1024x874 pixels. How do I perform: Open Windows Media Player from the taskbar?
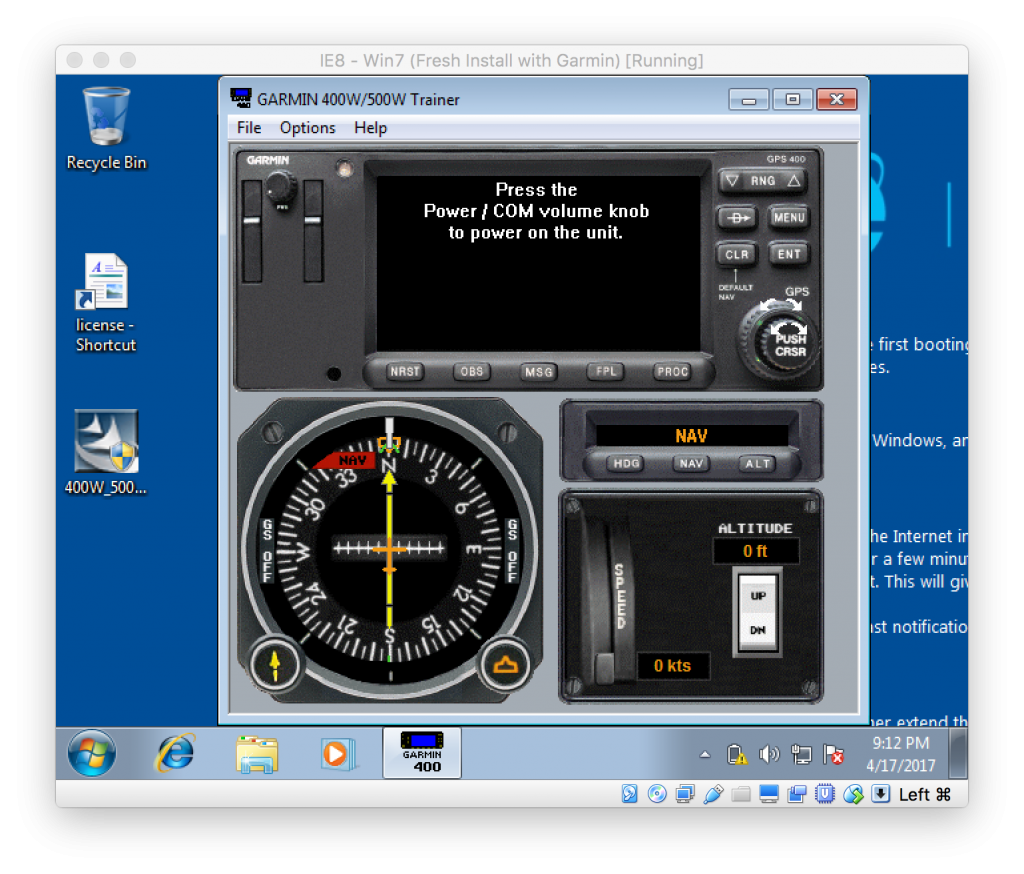tap(338, 754)
